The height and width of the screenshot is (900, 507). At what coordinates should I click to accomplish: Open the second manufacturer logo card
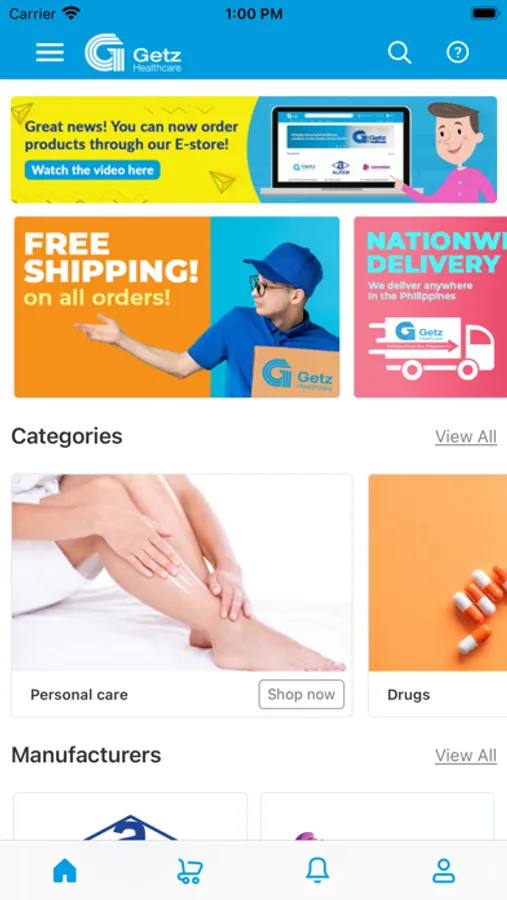click(377, 817)
